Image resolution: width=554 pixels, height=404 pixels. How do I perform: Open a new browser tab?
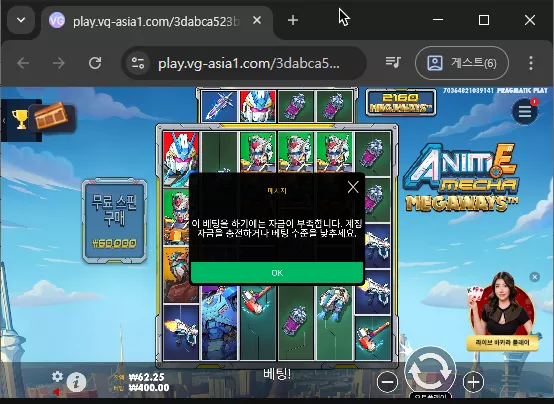click(293, 20)
